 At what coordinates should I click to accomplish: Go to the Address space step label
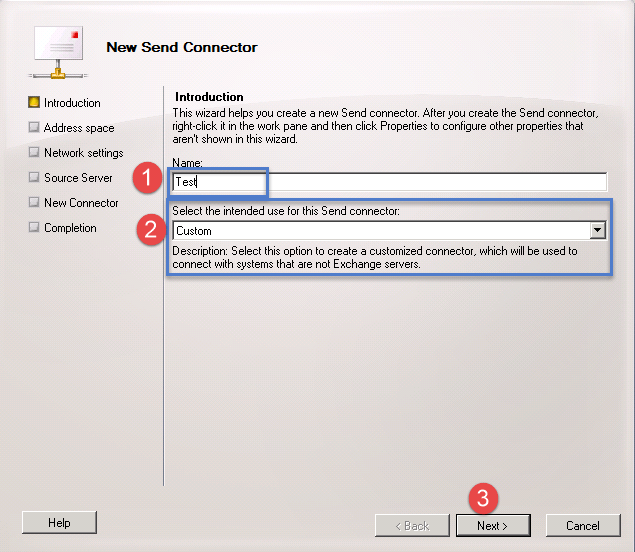click(x=79, y=128)
